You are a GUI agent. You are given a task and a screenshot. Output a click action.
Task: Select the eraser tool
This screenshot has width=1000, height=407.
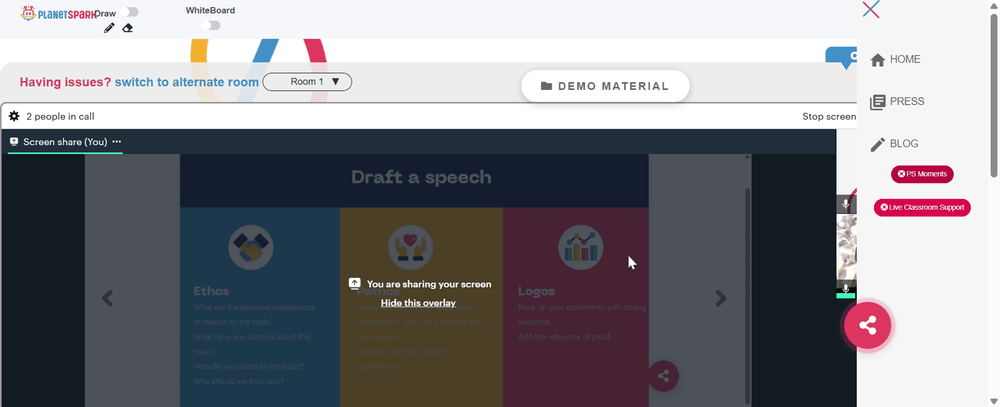click(128, 28)
